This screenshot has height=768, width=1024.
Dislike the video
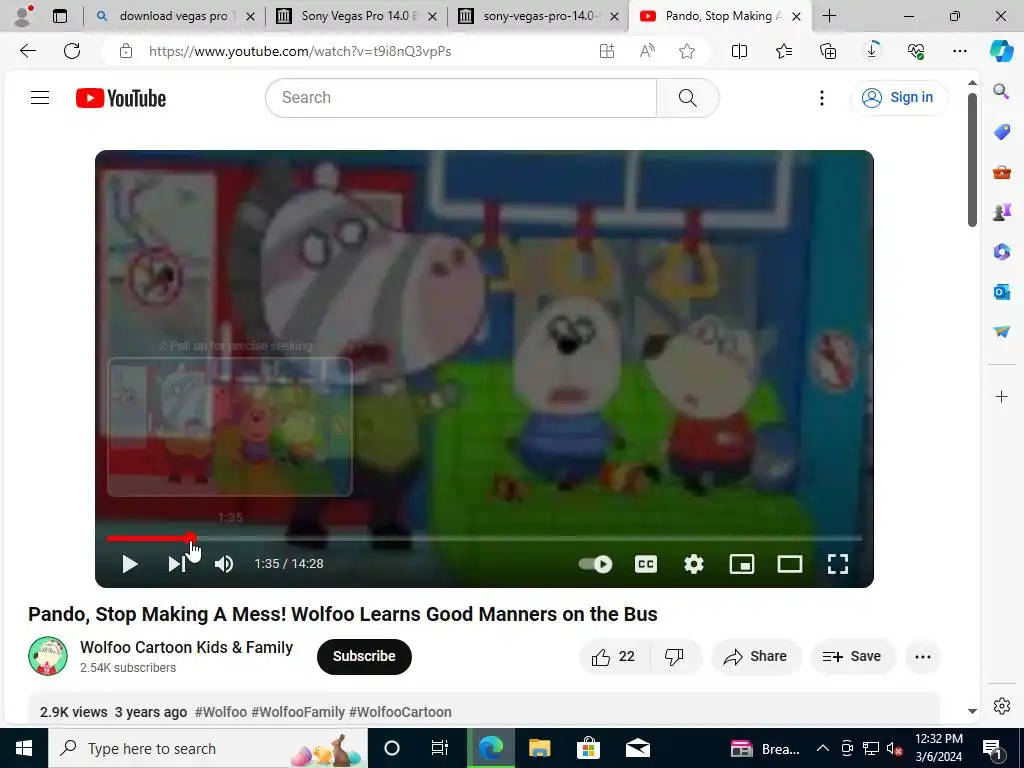(675, 656)
